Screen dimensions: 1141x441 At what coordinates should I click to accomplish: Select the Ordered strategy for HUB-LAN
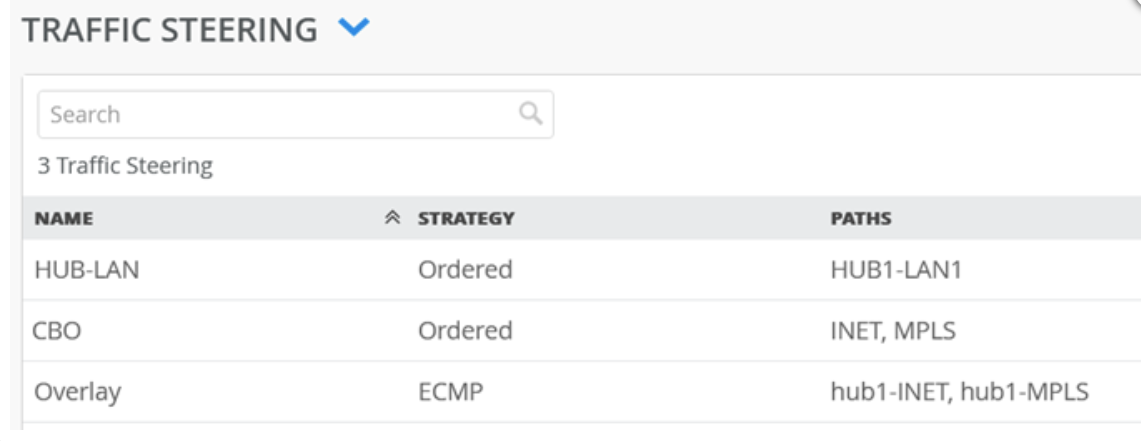[x=465, y=270]
